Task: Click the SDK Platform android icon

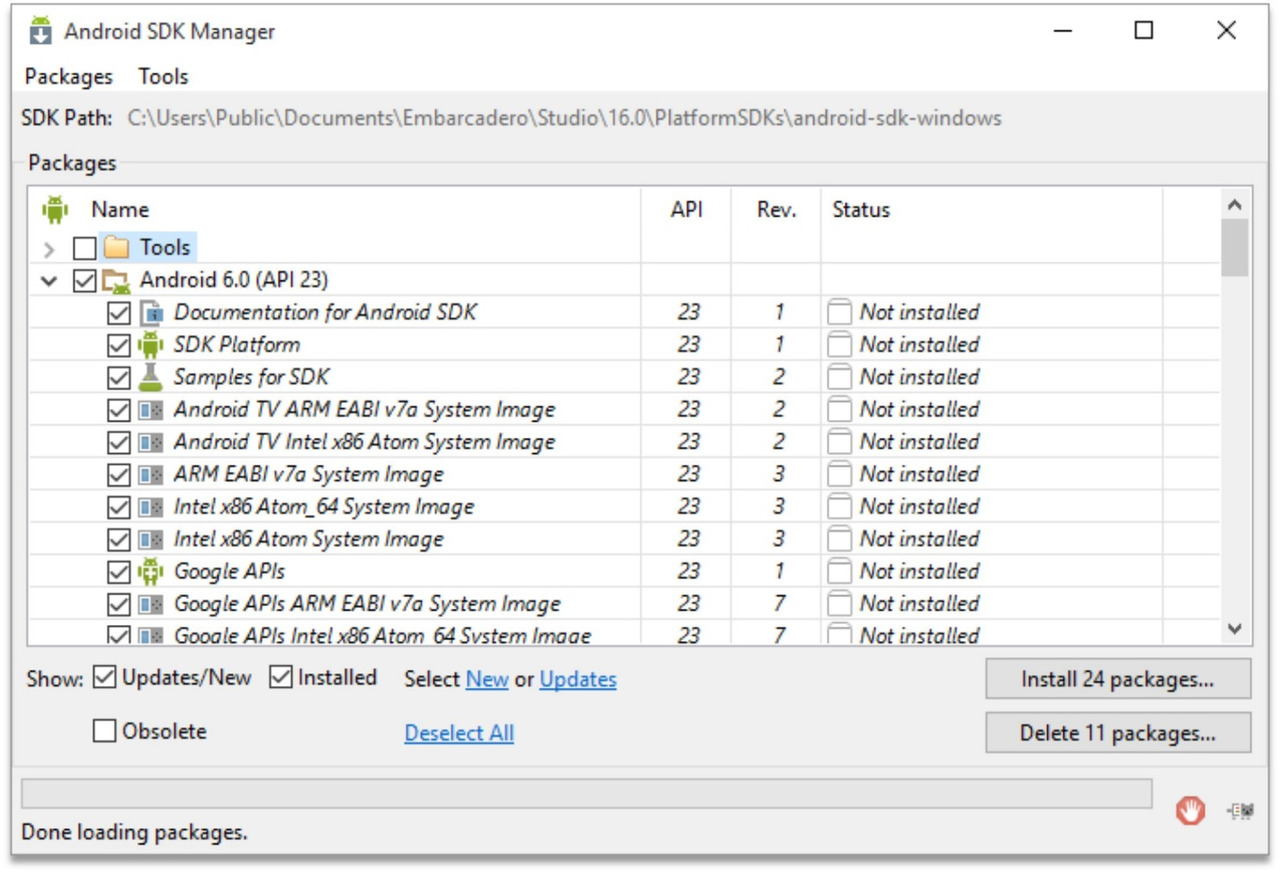Action: coord(150,345)
